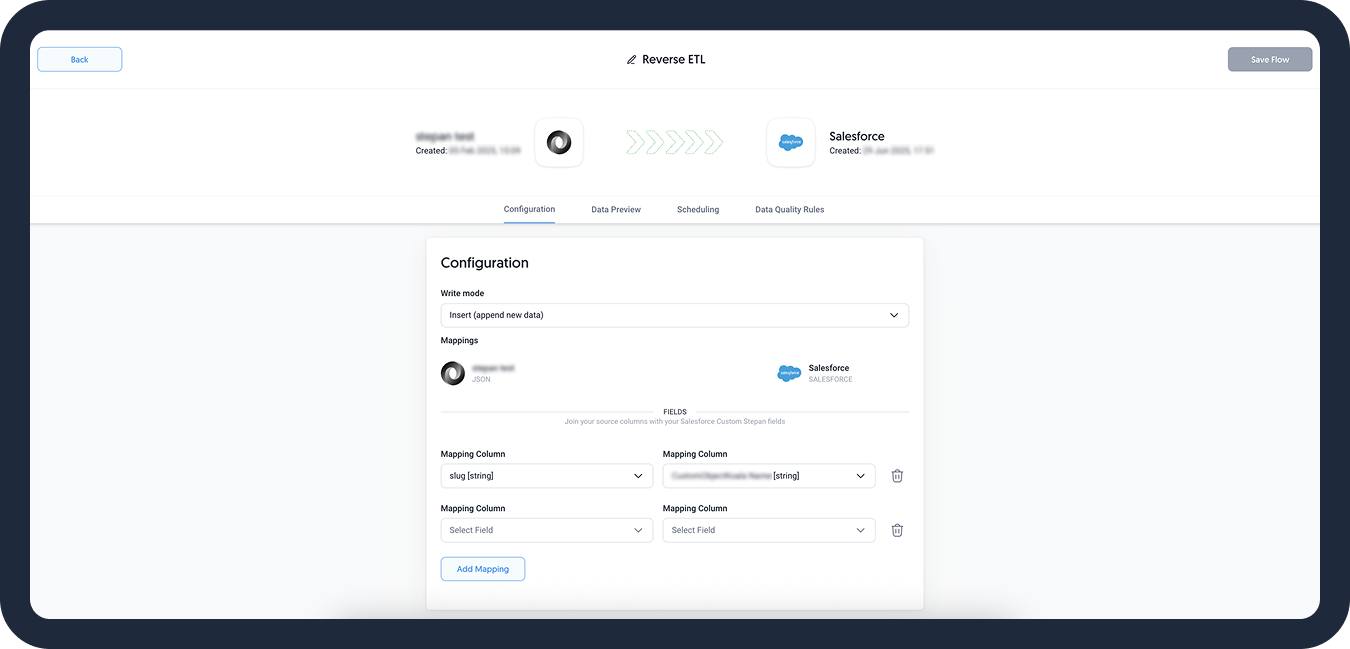Delete the slug [string] mapping row
1350x649 pixels.
point(897,476)
